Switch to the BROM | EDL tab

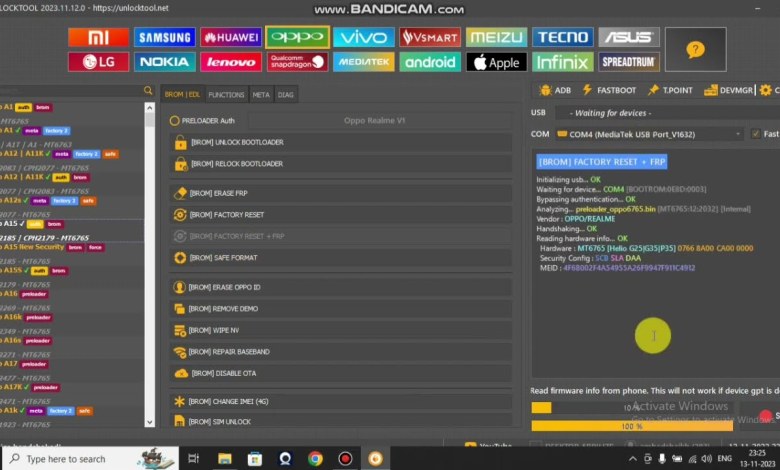click(182, 94)
